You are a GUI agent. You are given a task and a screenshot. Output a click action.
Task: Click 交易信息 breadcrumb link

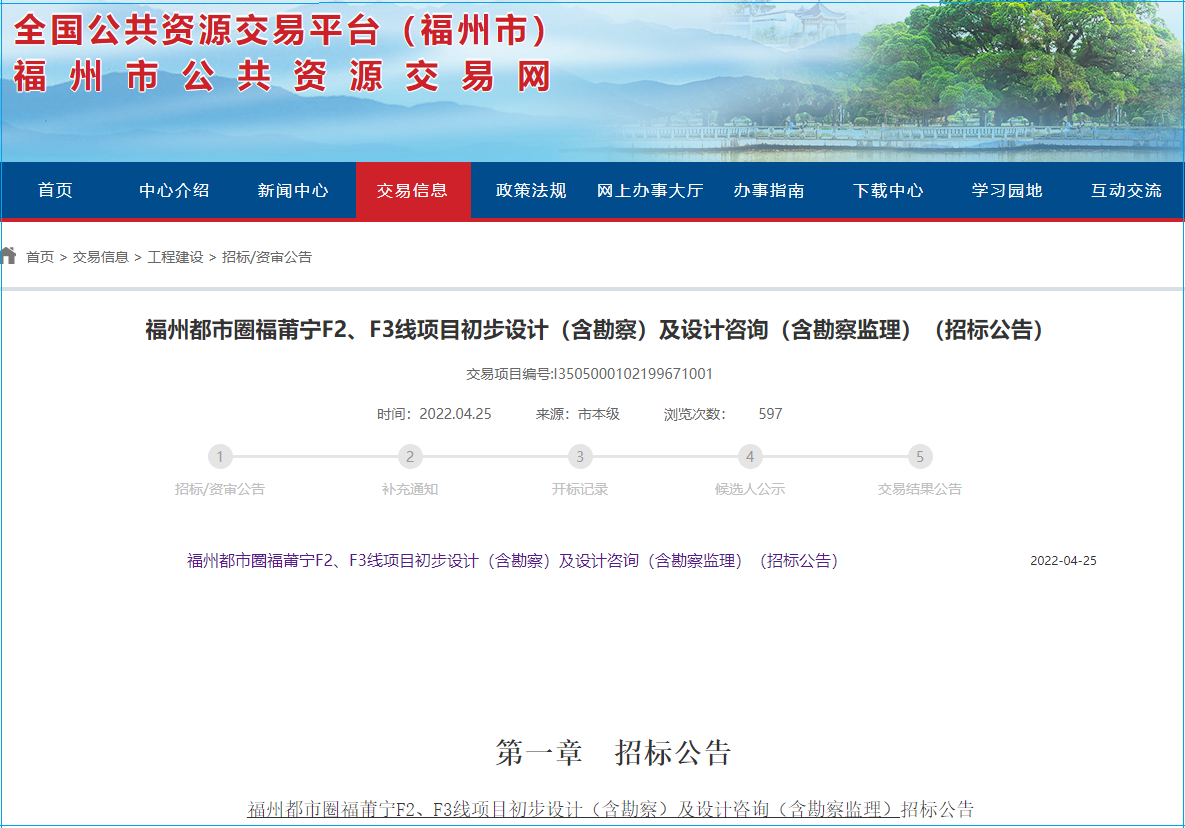point(101,257)
